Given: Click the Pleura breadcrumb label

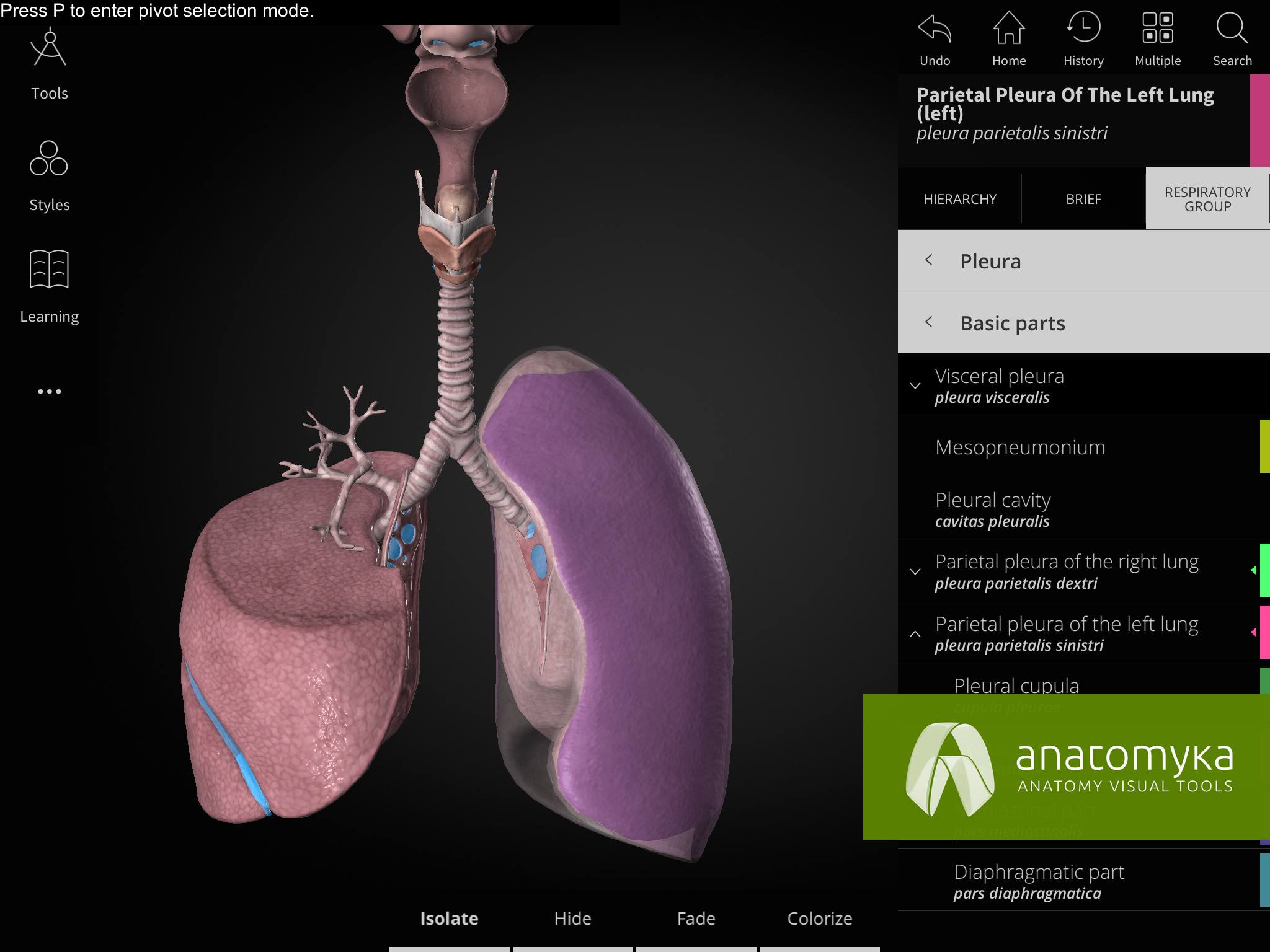Looking at the screenshot, I should pos(990,261).
